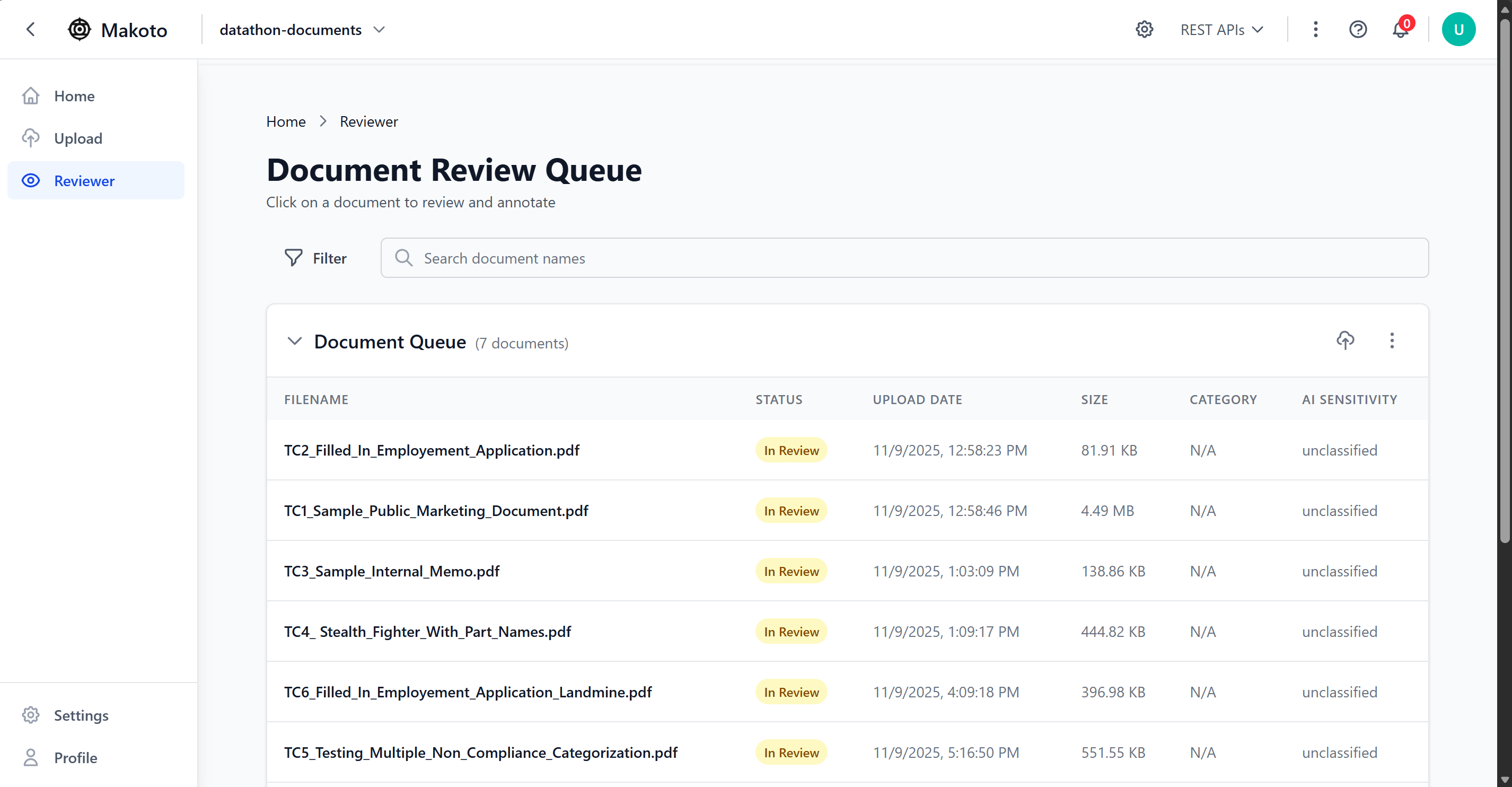Click the user avatar U
1512x787 pixels.
1458,29
